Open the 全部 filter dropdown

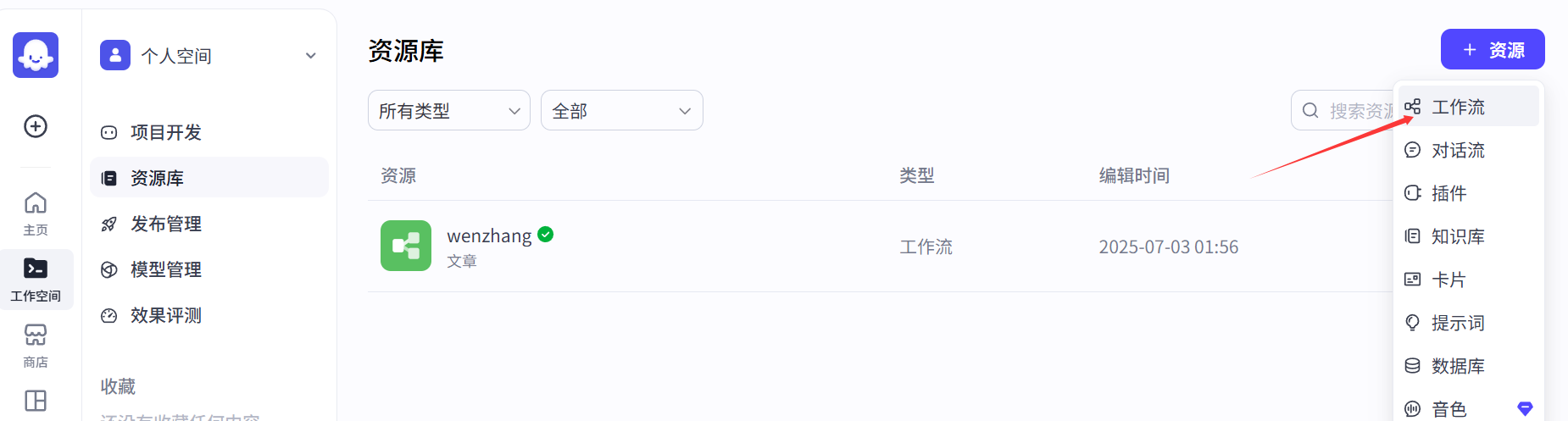coord(622,110)
